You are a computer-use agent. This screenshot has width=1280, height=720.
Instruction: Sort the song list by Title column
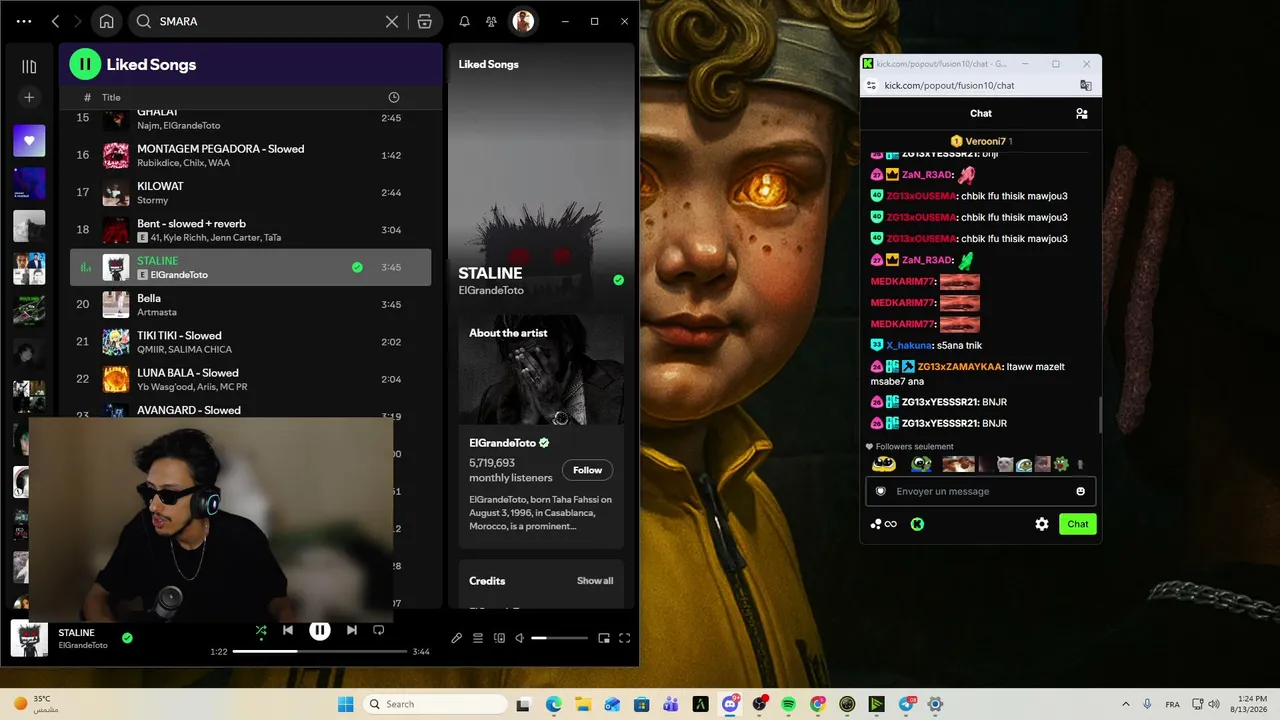111,97
